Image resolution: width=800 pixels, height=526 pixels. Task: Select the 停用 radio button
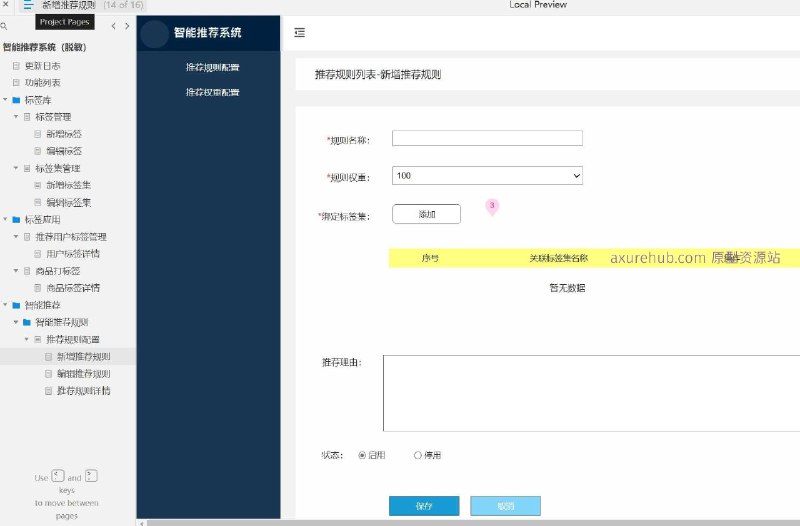point(418,455)
